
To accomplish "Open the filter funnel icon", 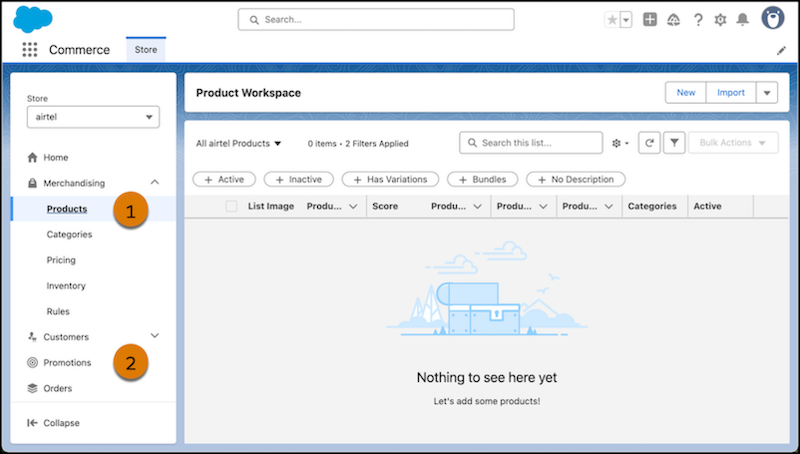I will [x=674, y=143].
